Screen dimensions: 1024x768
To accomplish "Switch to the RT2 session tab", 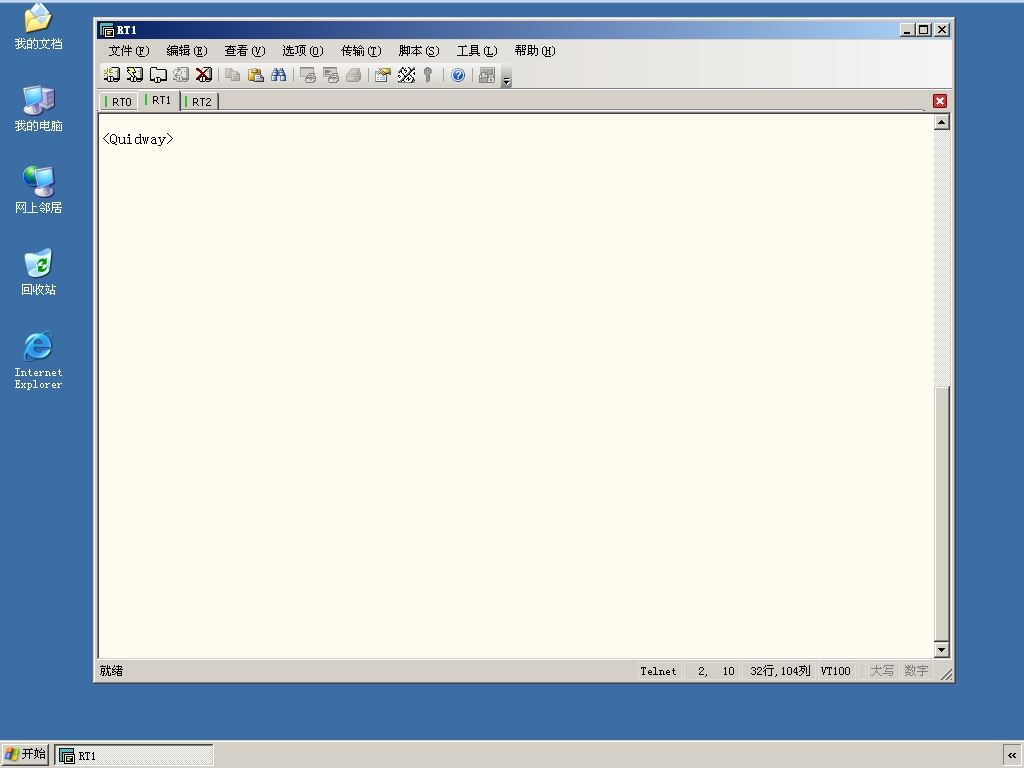I will (199, 102).
